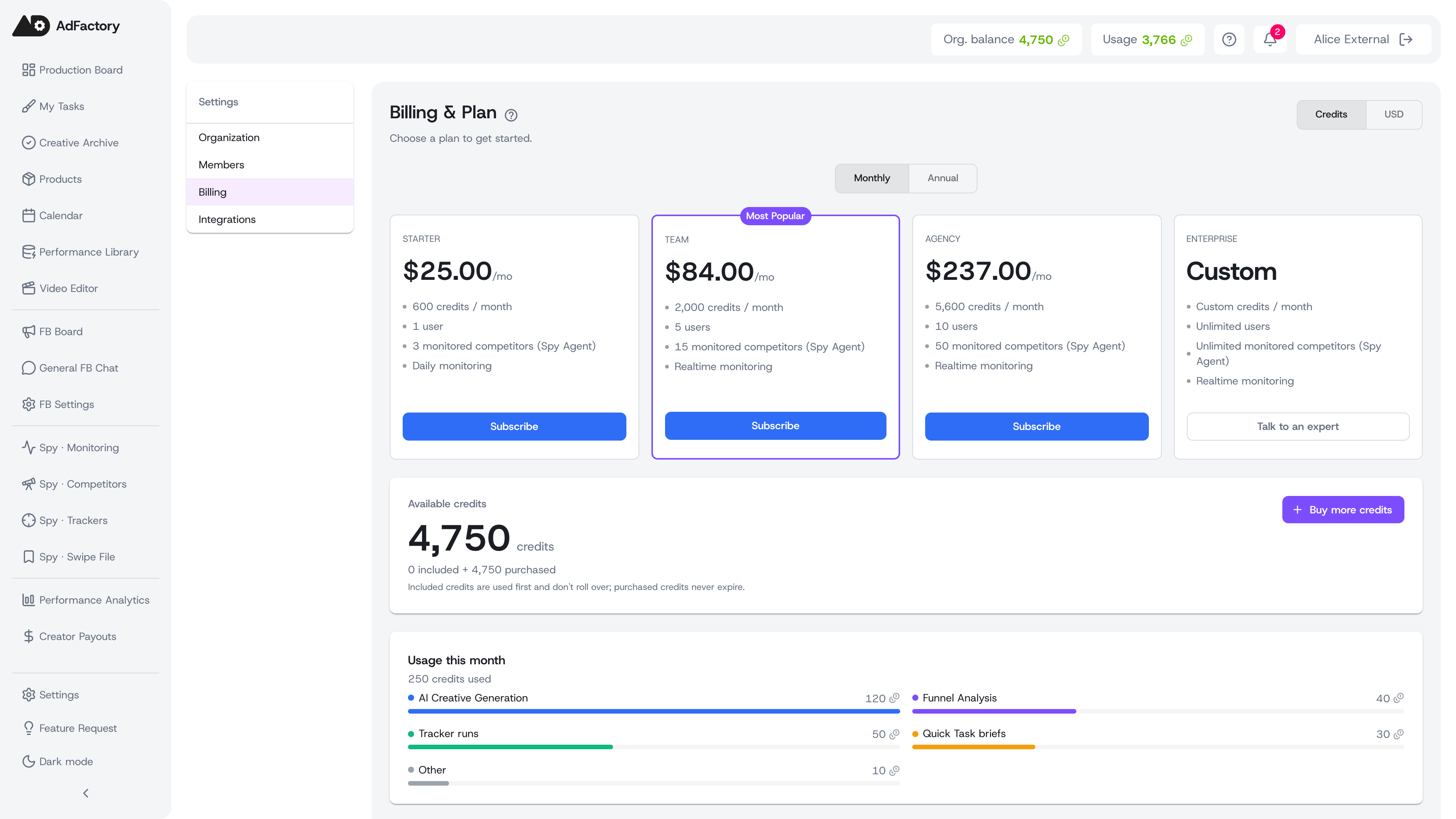Screen dimensions: 1456x819
Task: Click the Performance Library database icon
Action: [x=28, y=251]
